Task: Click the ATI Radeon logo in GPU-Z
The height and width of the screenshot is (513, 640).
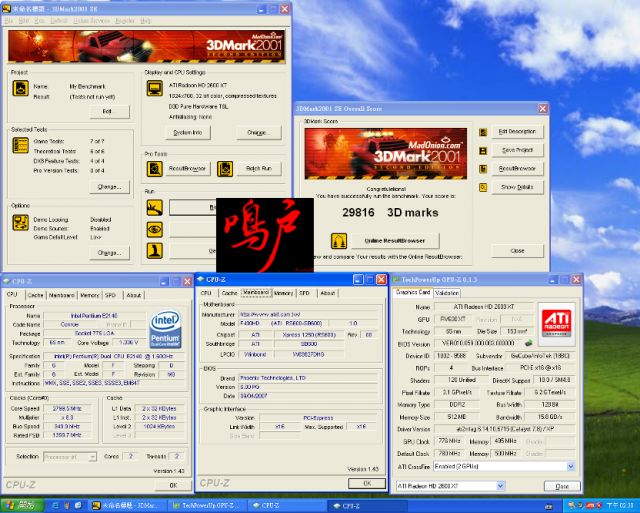Action: (x=556, y=323)
